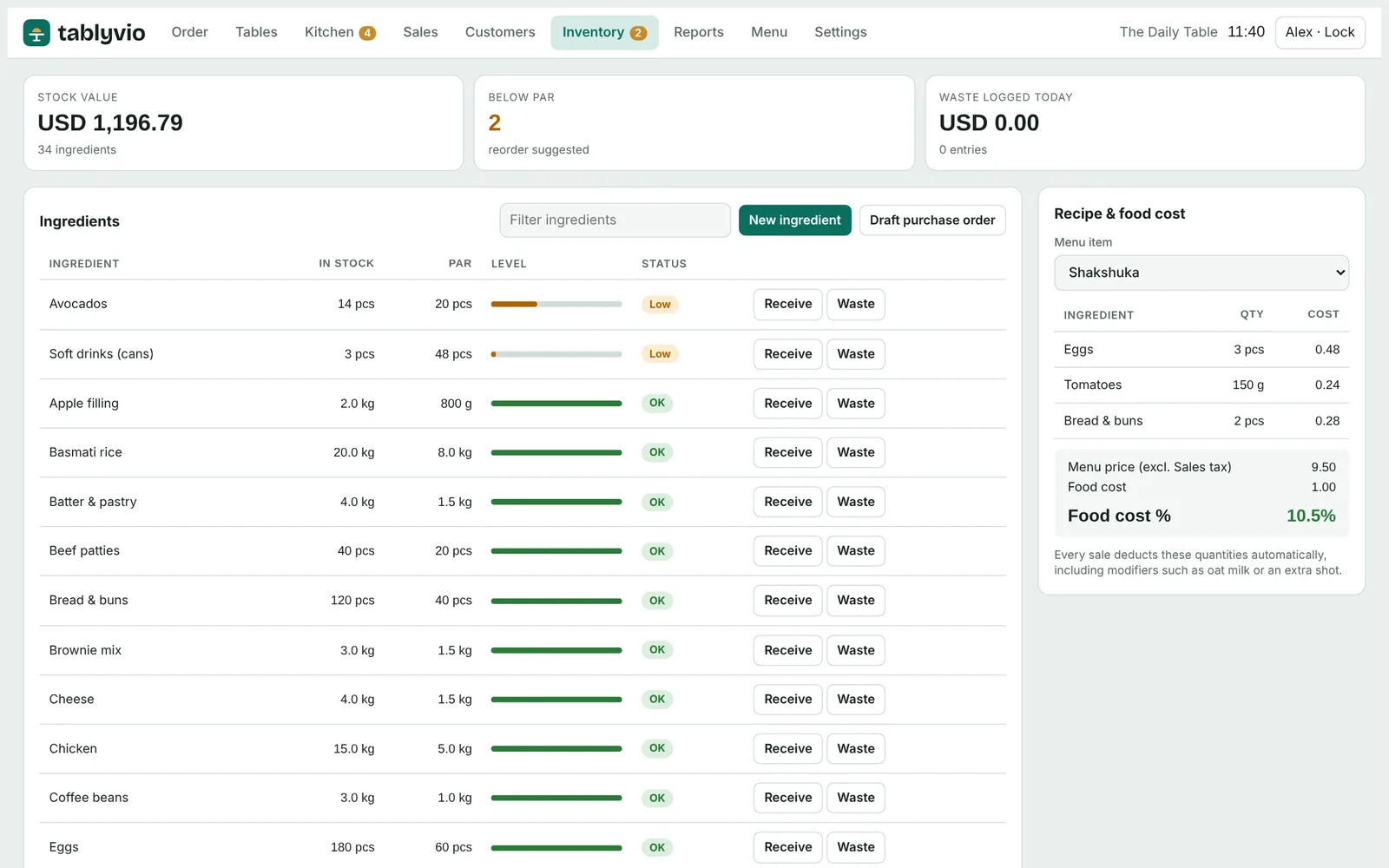
Task: Click the 120 pcs Bread & buns stock
Action: coord(352,600)
